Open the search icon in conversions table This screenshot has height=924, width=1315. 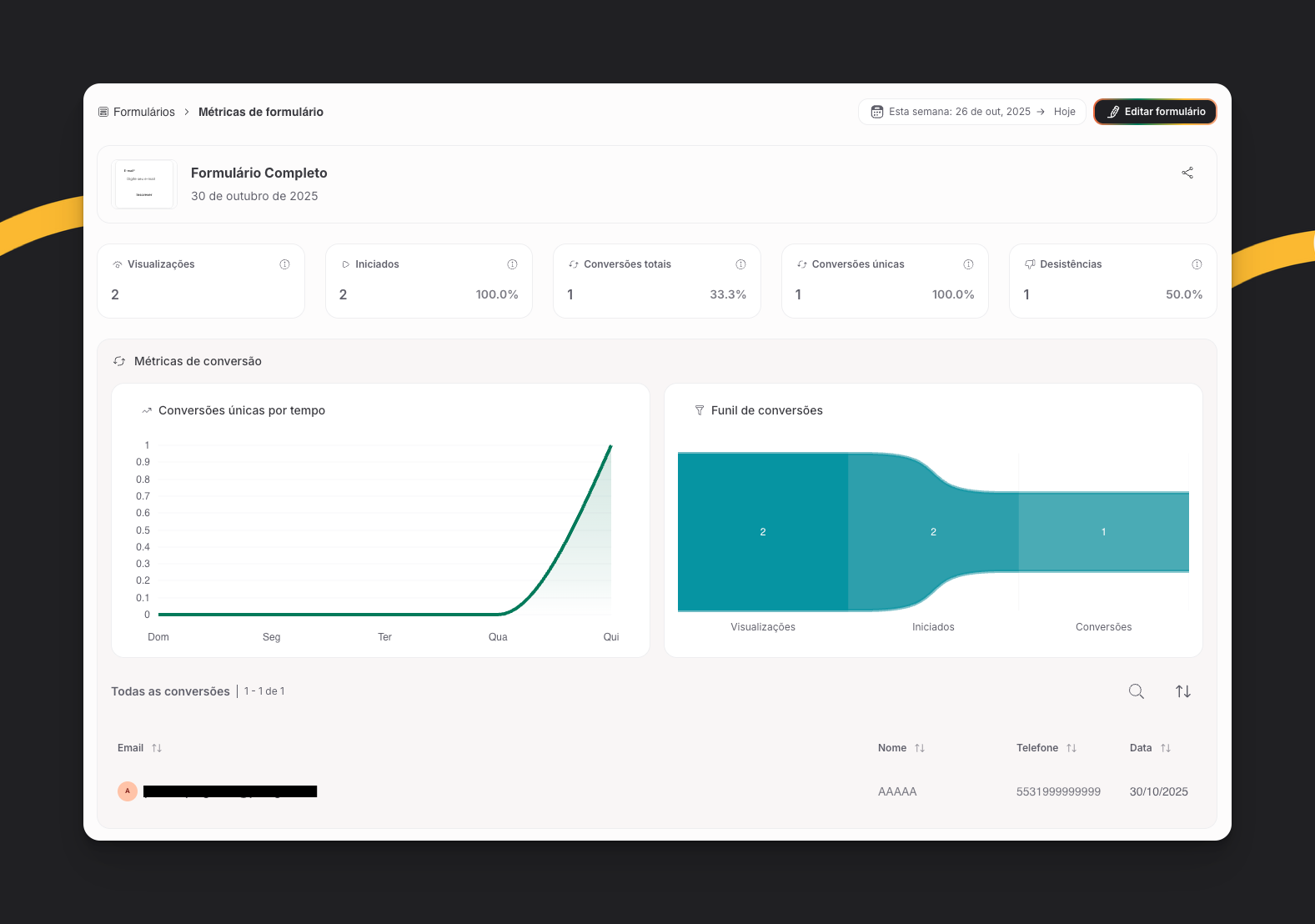(1136, 691)
